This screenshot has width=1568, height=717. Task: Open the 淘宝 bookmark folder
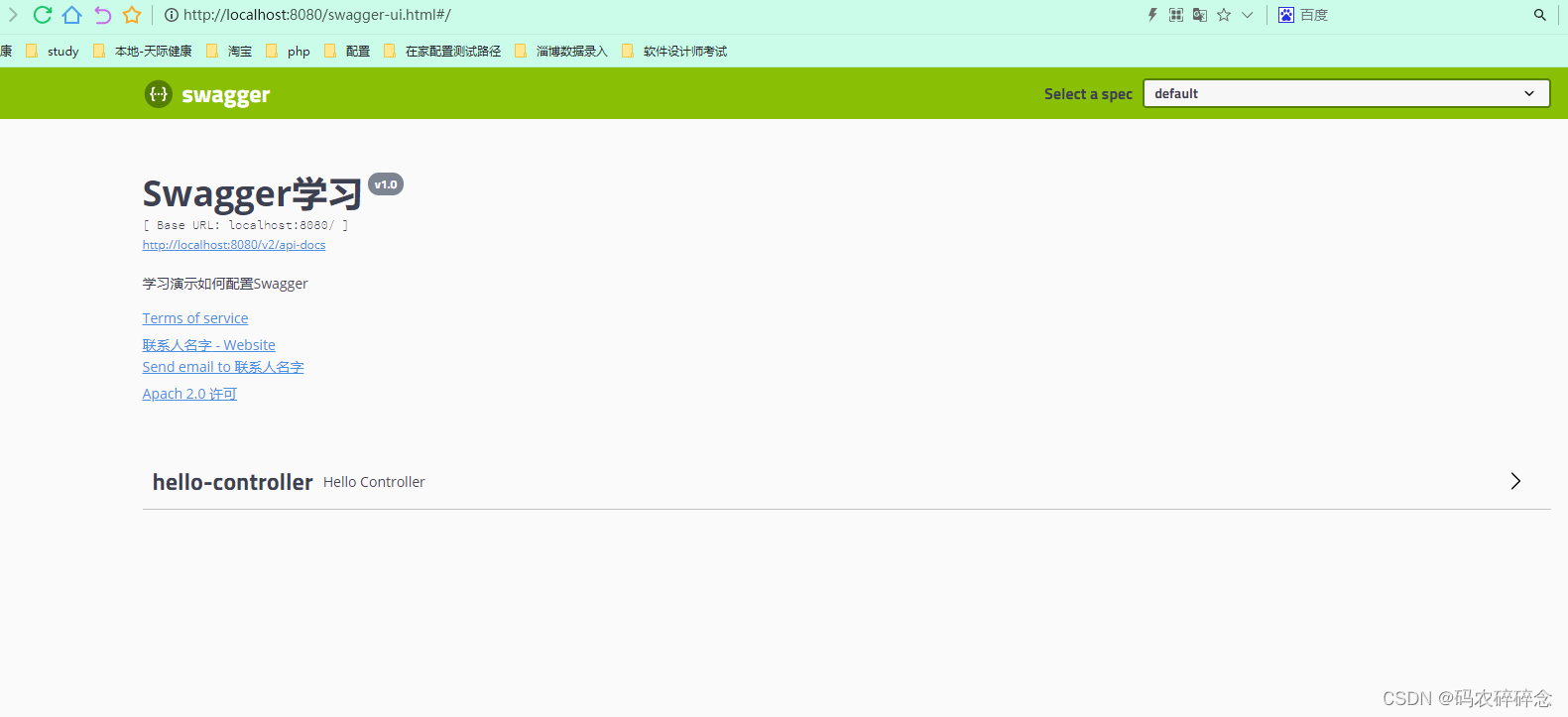pyautogui.click(x=229, y=52)
